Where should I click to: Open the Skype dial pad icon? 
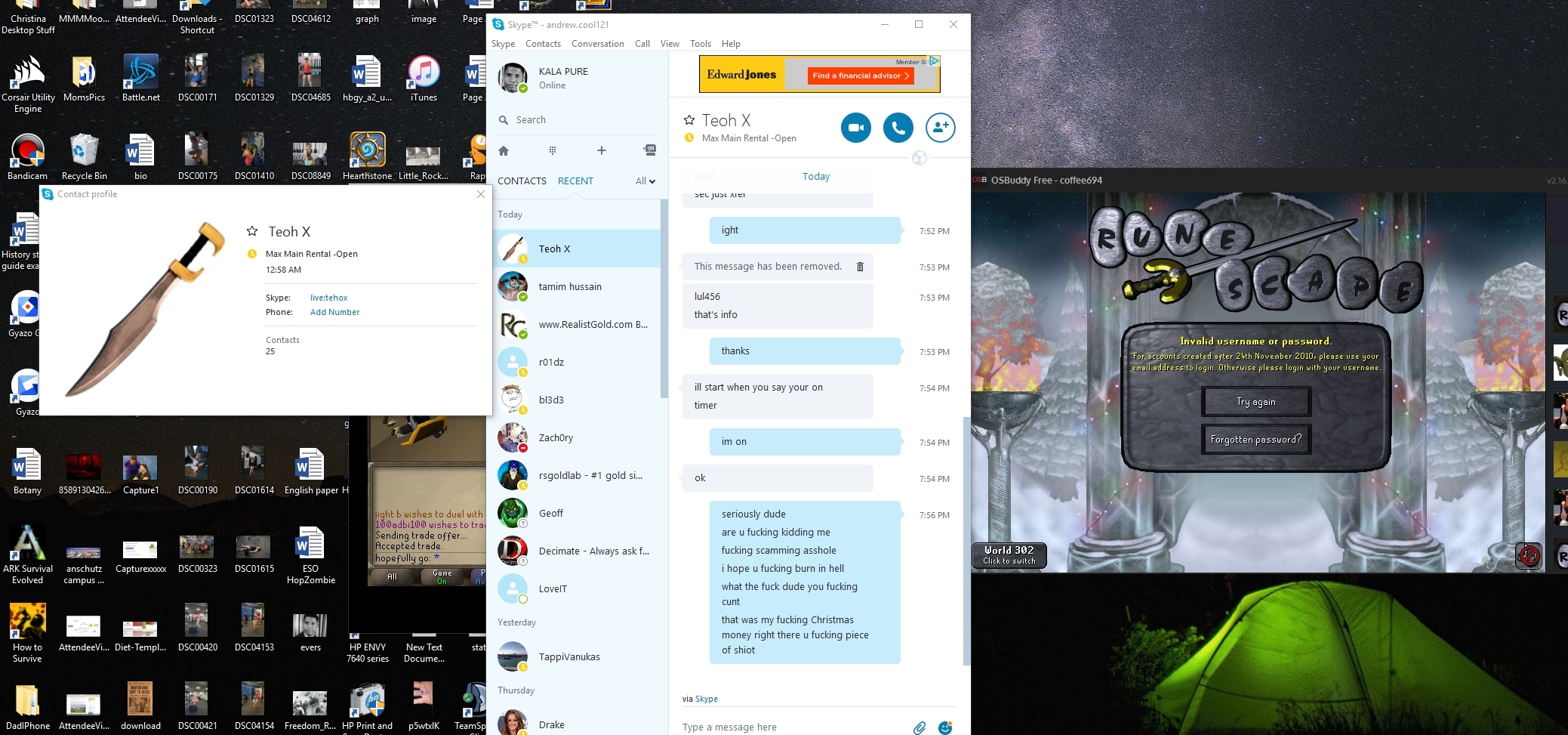pyautogui.click(x=553, y=150)
